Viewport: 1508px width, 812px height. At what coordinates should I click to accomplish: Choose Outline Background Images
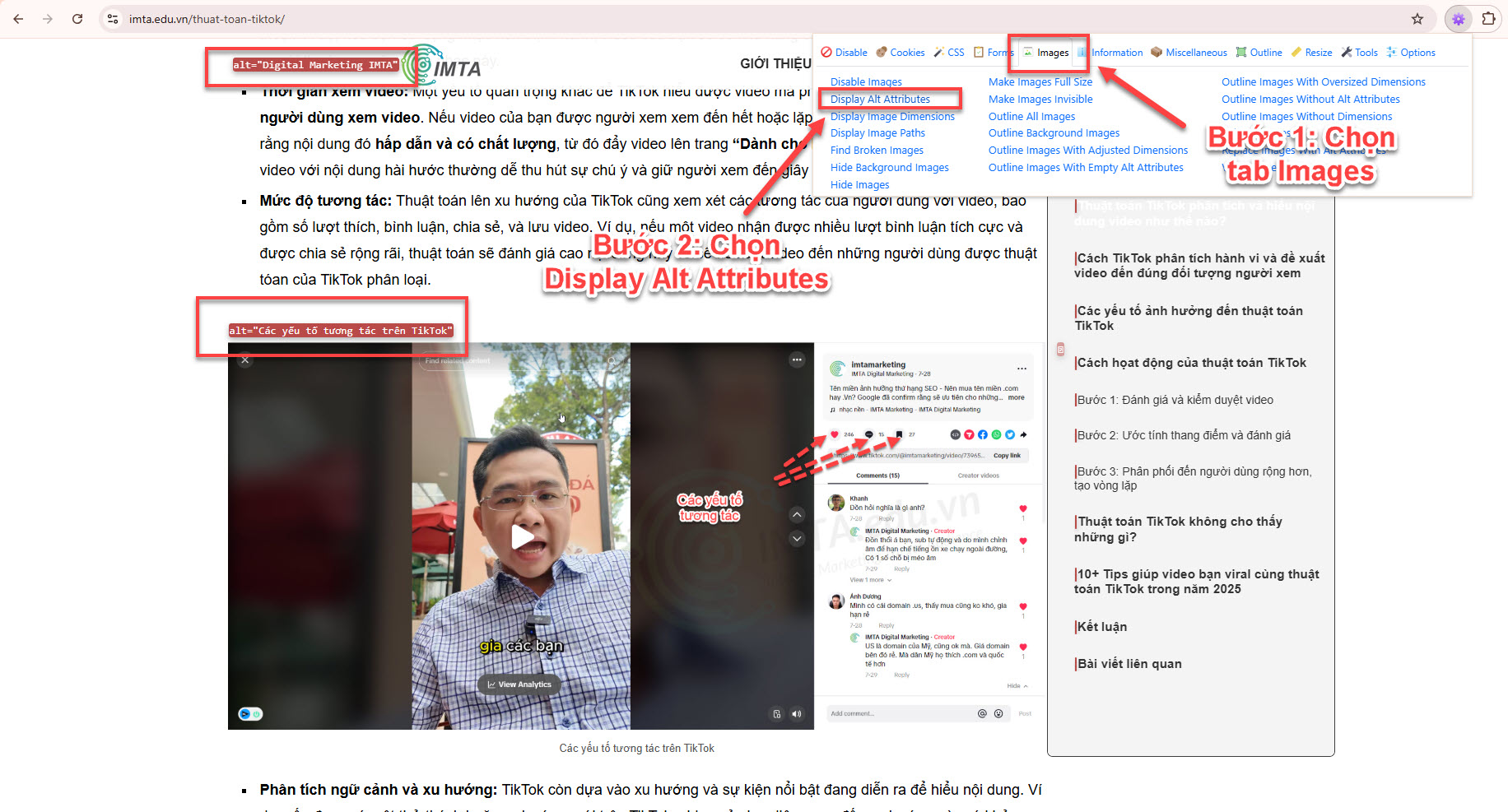[1054, 133]
